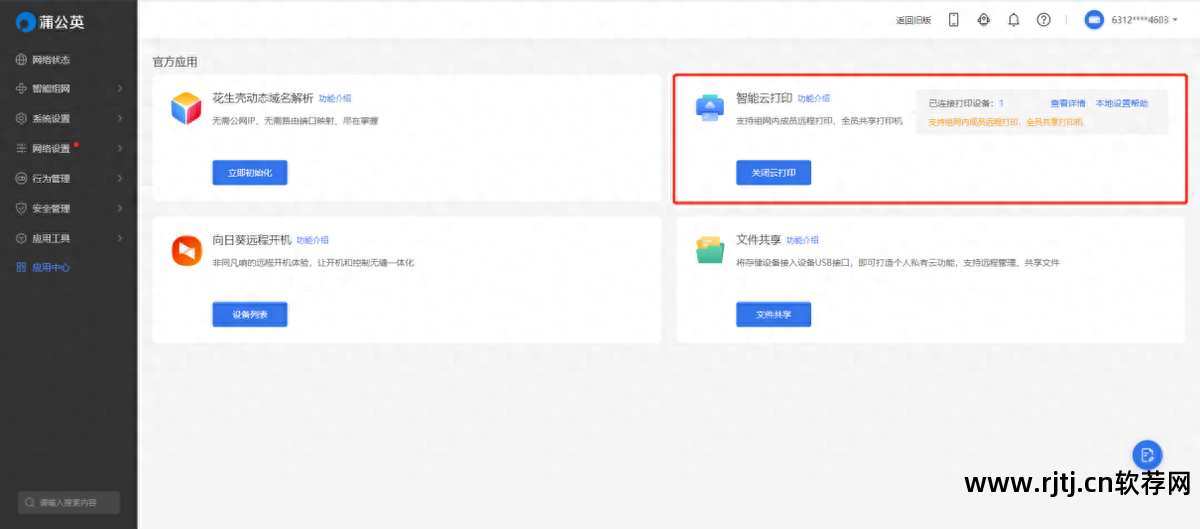This screenshot has width=1200, height=529.
Task: Click the 立即初始化 button
Action: click(249, 173)
